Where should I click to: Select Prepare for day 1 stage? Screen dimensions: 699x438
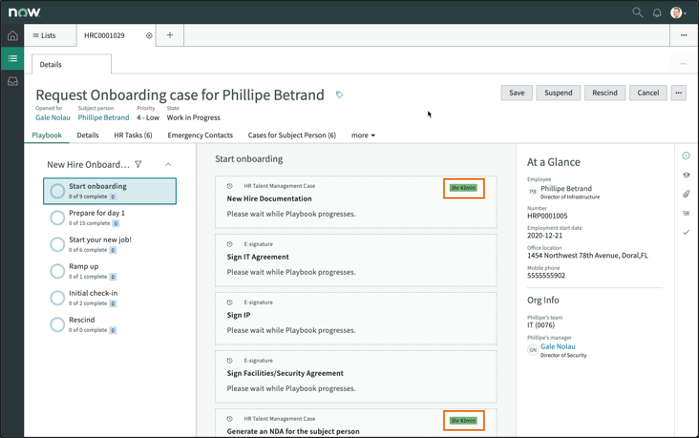110,217
